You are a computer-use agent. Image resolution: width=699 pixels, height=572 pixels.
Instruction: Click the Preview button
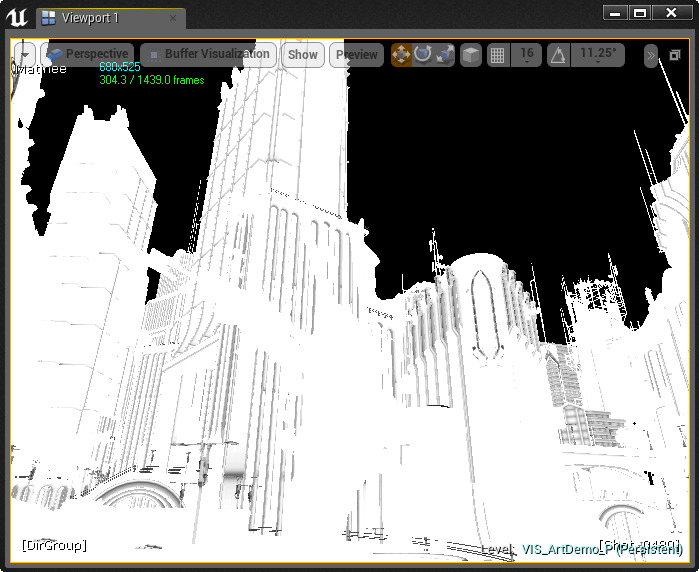(x=356, y=55)
